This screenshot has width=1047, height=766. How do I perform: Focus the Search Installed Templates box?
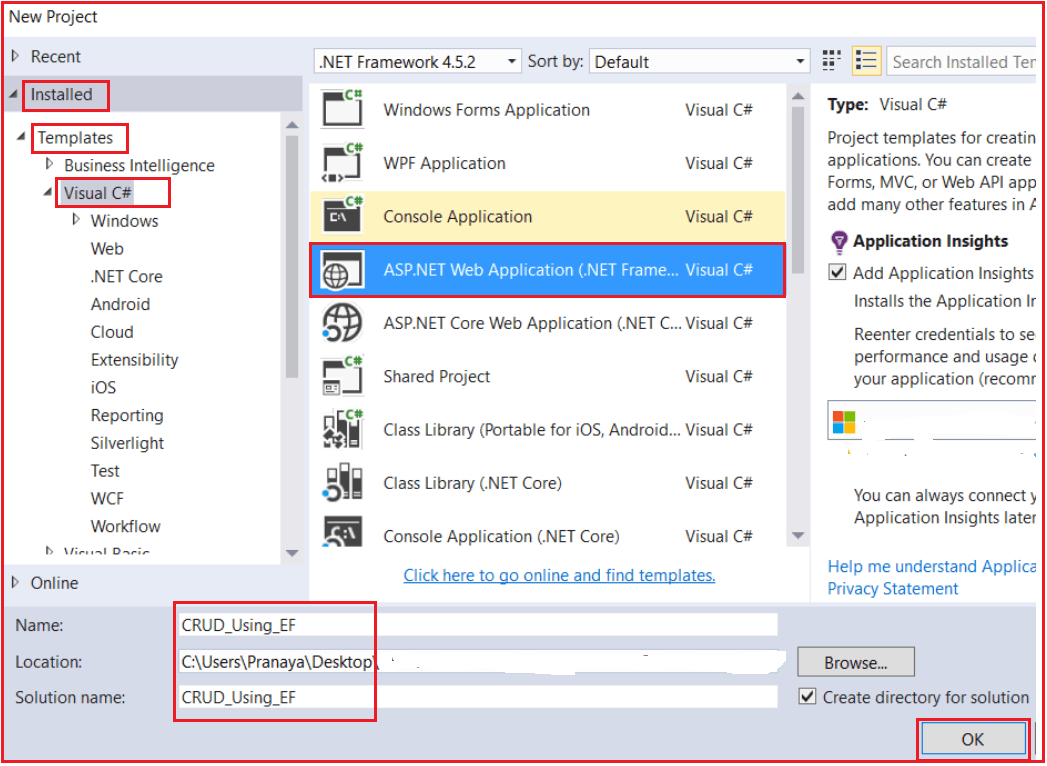[962, 61]
